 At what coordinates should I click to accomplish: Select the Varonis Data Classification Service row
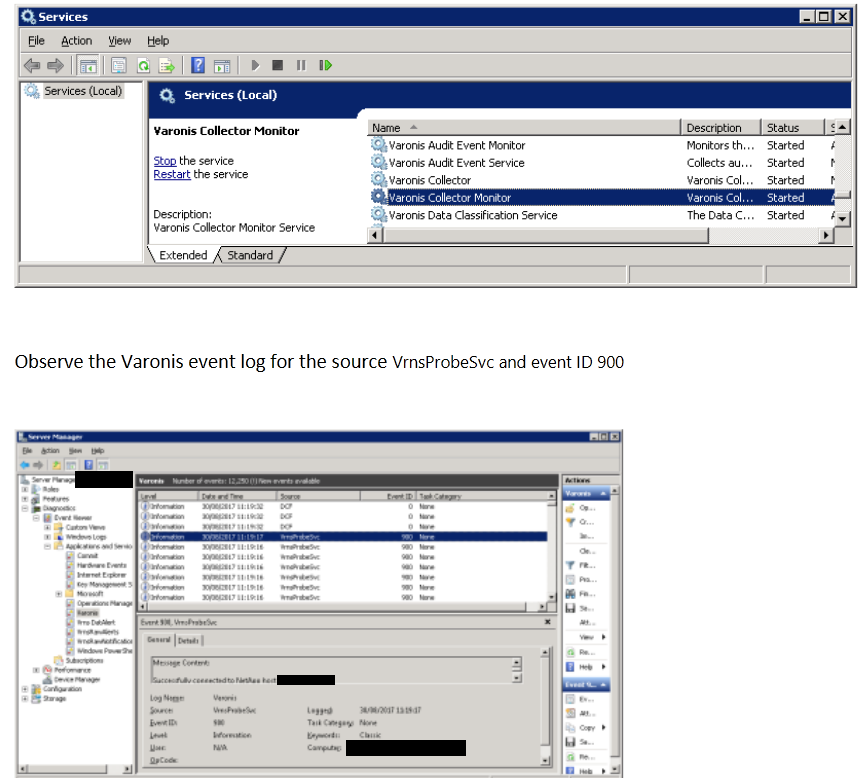[472, 215]
